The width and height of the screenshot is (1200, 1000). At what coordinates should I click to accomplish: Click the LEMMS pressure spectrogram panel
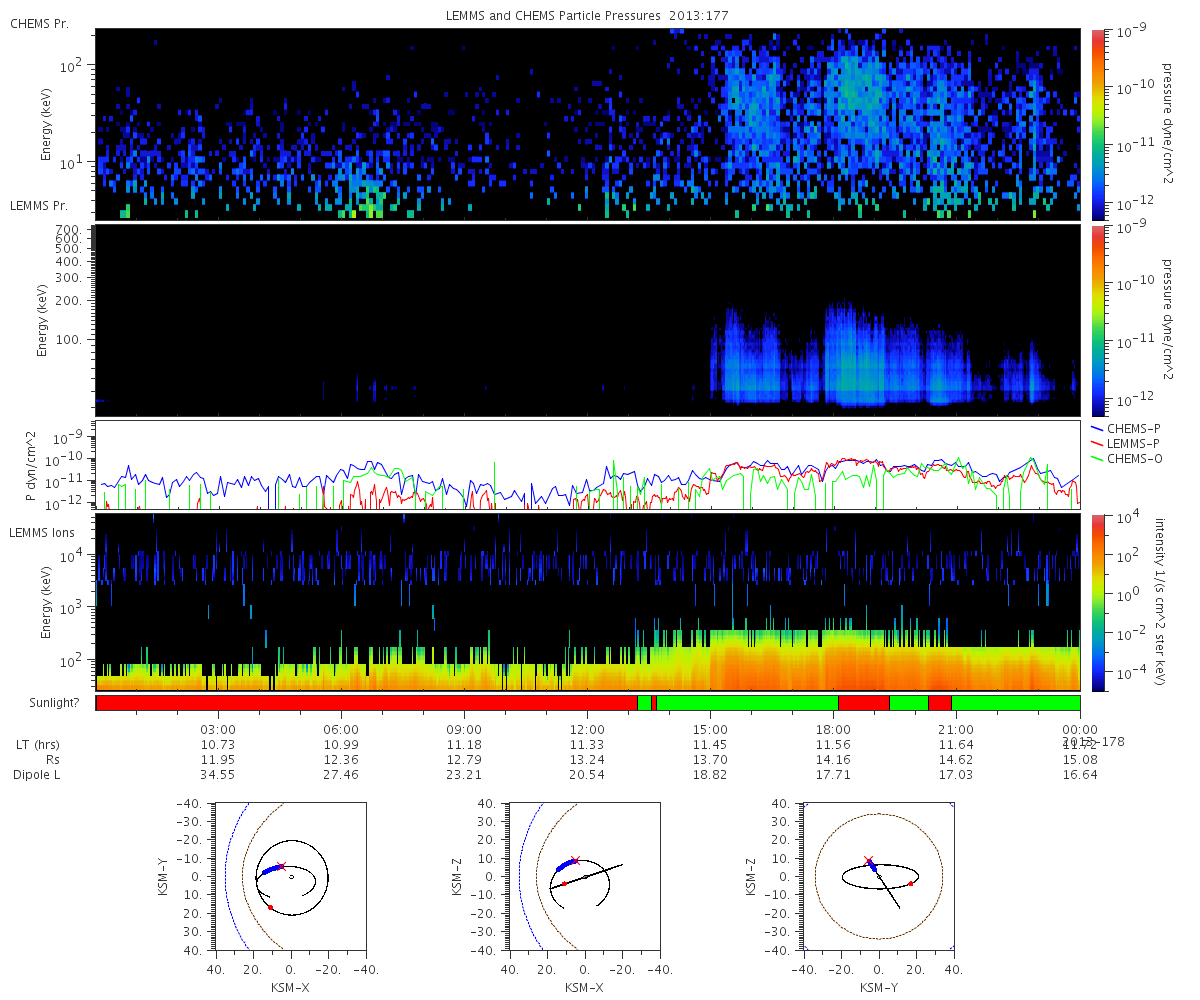(x=588, y=320)
